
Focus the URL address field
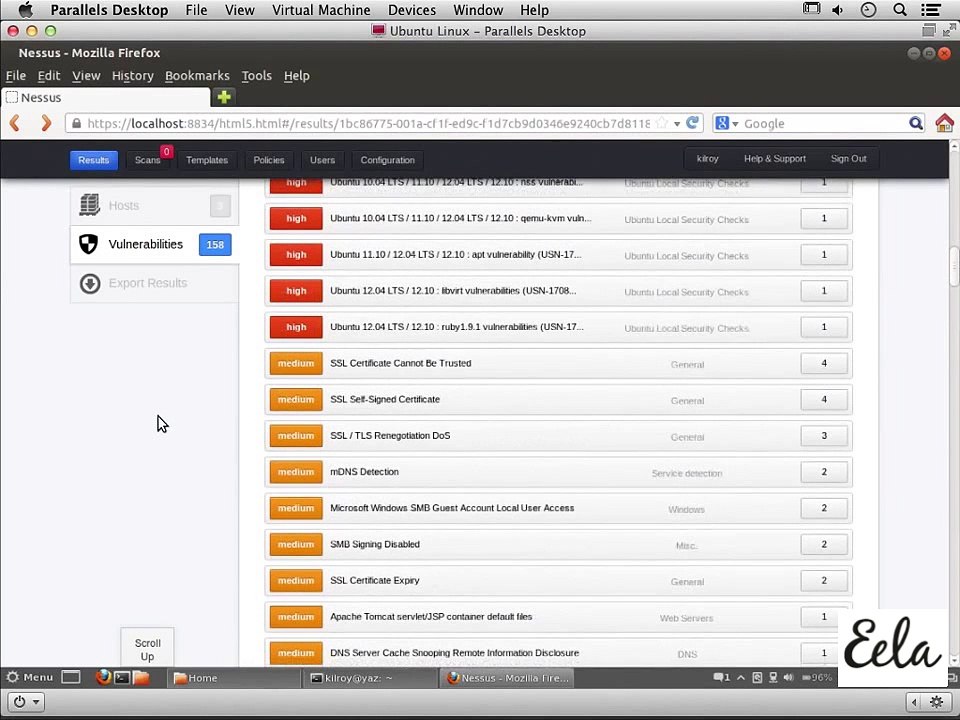point(367,123)
